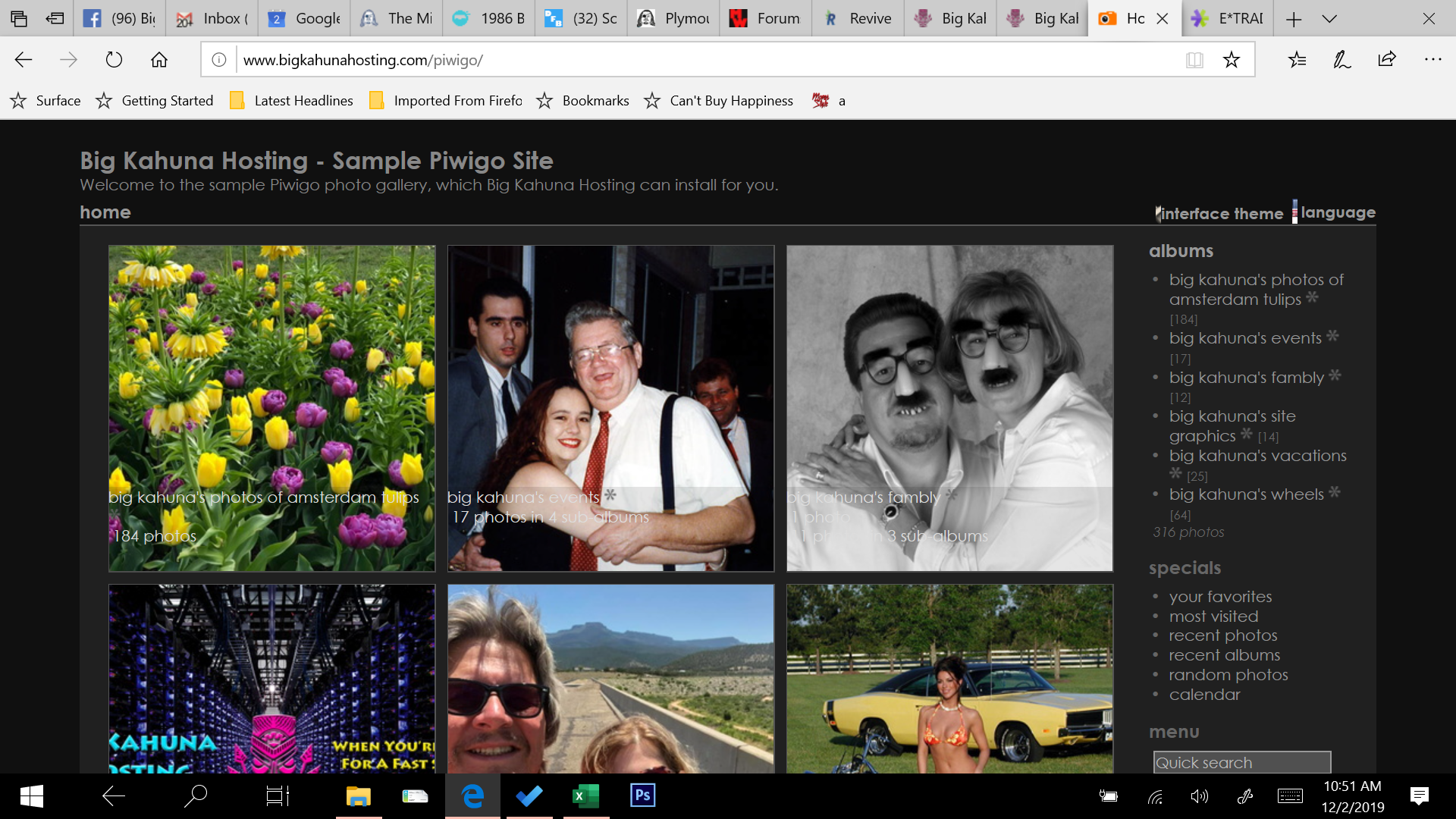Open the browser home page icon
The image size is (1456, 819).
click(x=158, y=59)
